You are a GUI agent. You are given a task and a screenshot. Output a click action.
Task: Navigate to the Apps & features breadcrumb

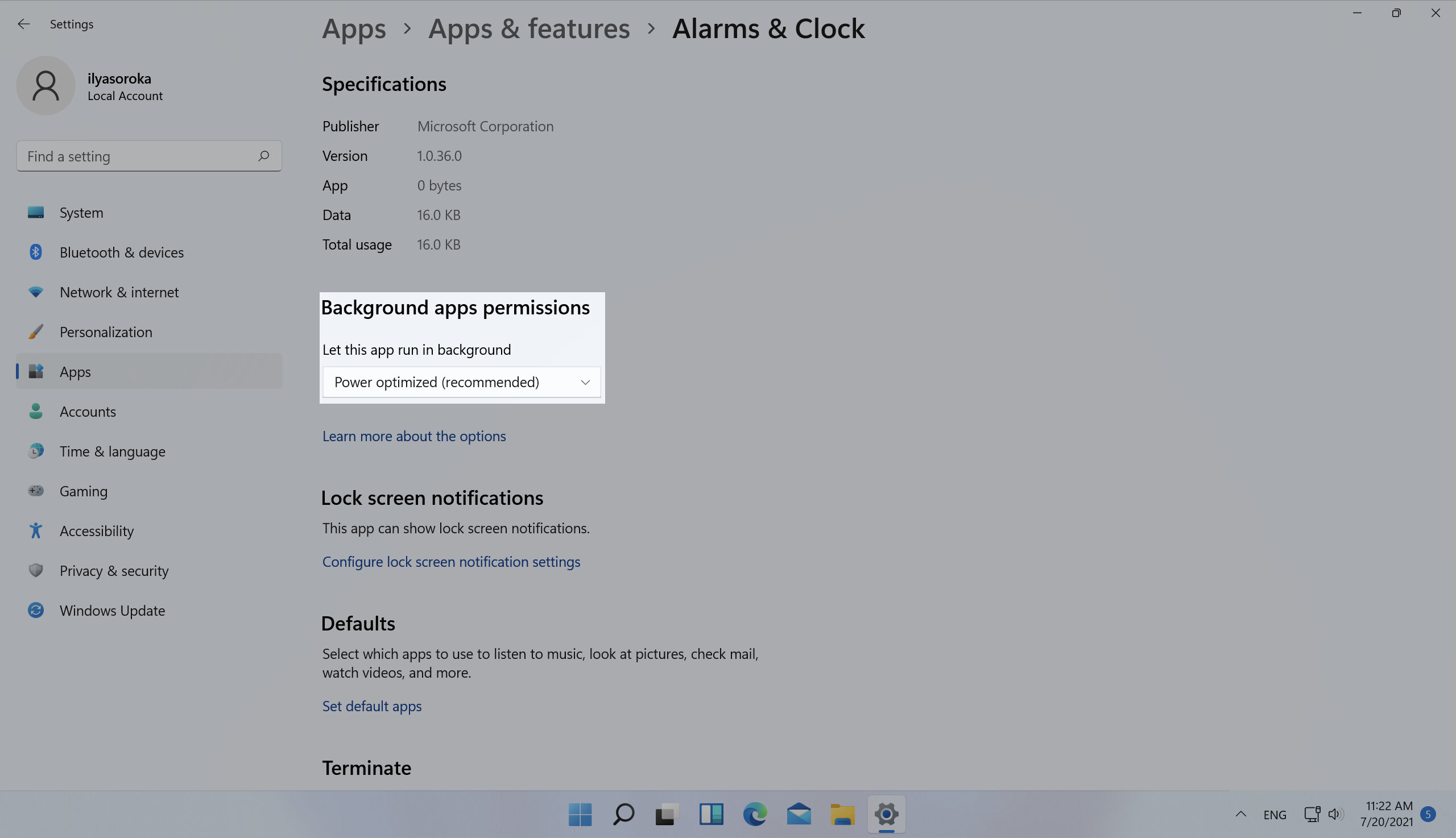point(528,29)
